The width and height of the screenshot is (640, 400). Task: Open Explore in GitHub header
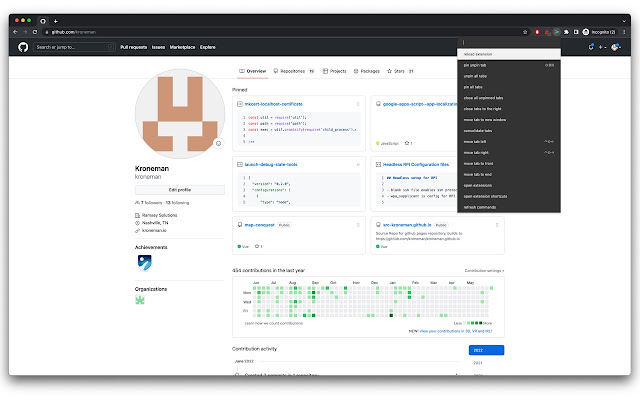(x=208, y=47)
